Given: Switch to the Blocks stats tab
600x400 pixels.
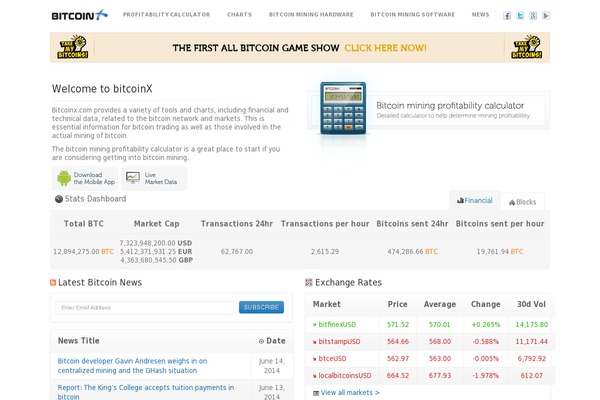Looking at the screenshot, I should pos(522,202).
